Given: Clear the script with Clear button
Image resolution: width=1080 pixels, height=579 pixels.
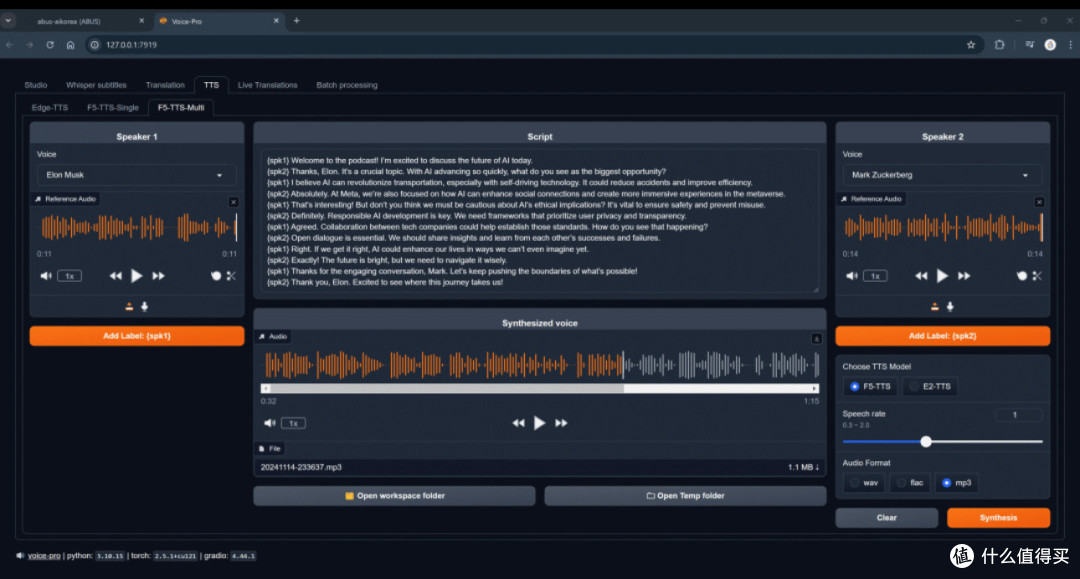Looking at the screenshot, I should pyautogui.click(x=886, y=518).
